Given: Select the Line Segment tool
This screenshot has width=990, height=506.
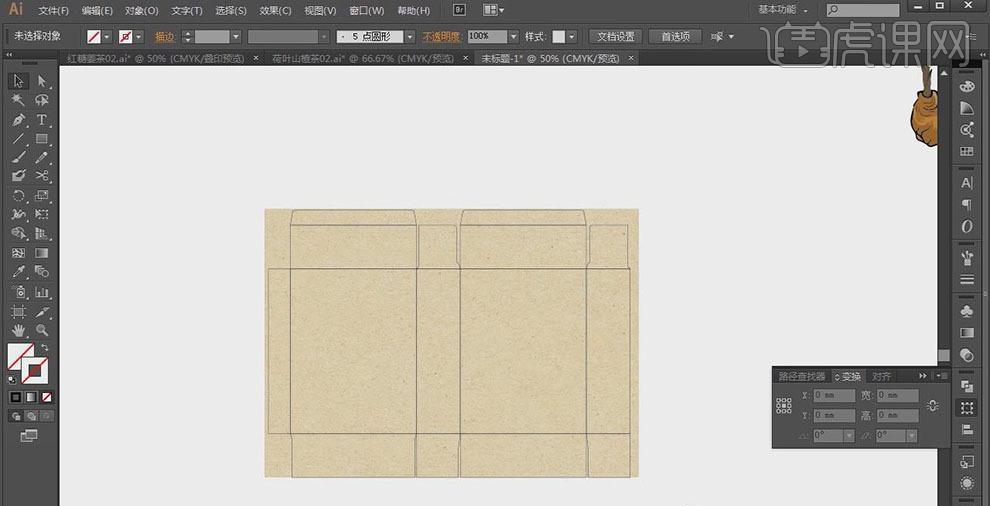Looking at the screenshot, I should point(18,138).
